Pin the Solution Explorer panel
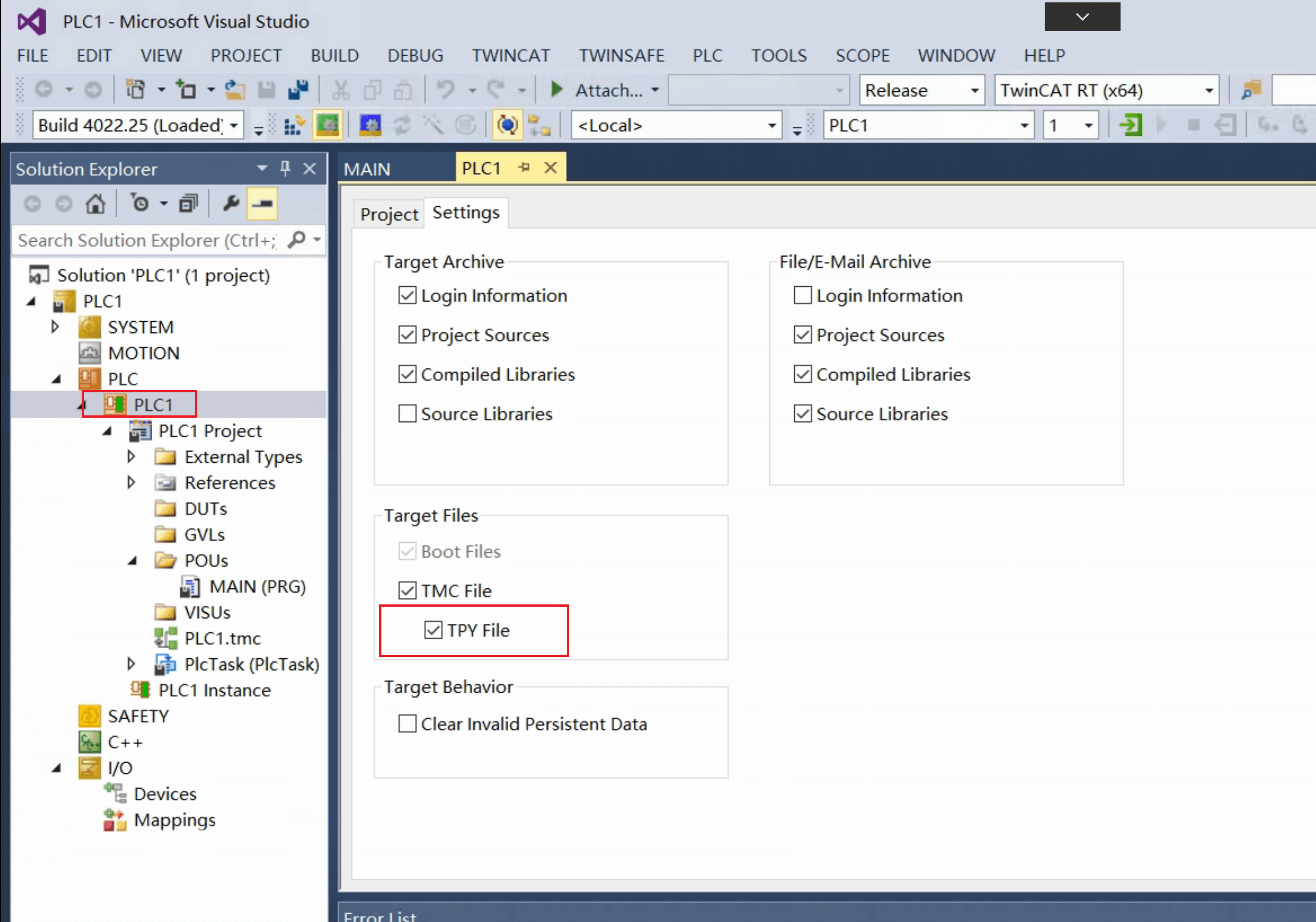The width and height of the screenshot is (1316, 922). [285, 169]
